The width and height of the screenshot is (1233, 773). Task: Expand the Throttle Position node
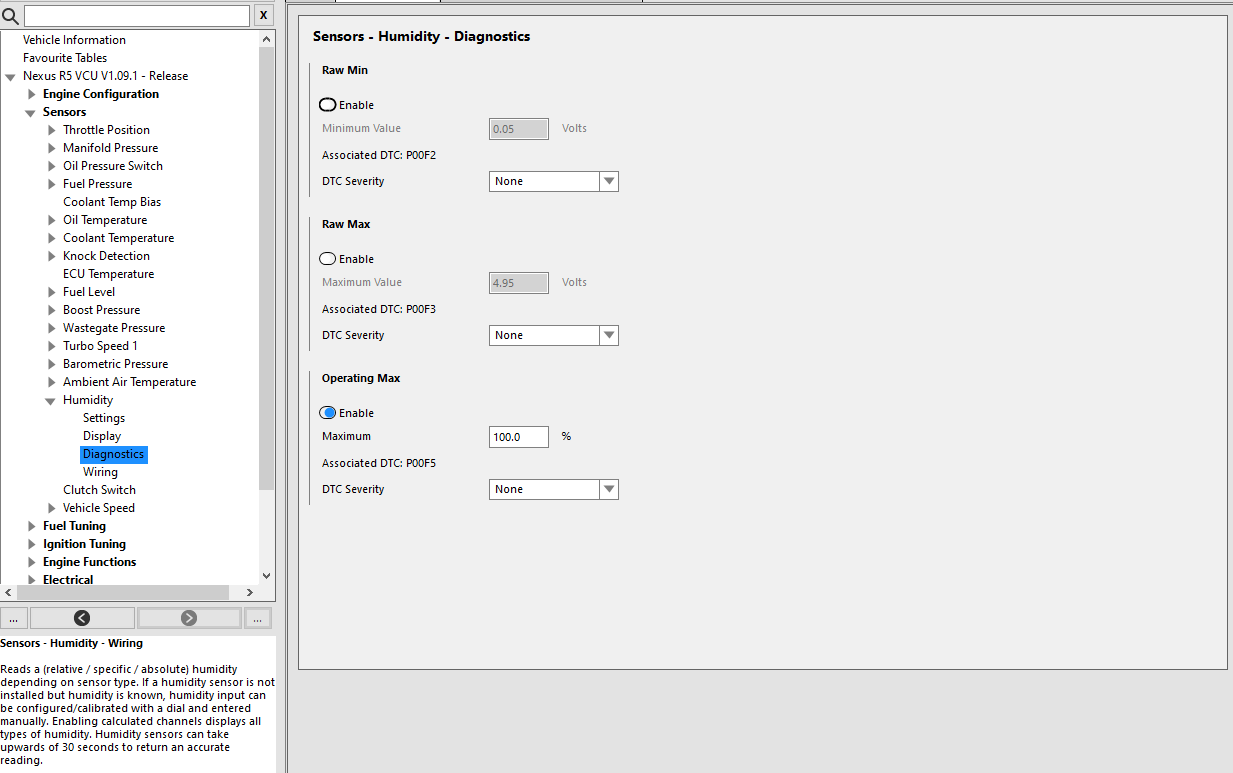(52, 130)
